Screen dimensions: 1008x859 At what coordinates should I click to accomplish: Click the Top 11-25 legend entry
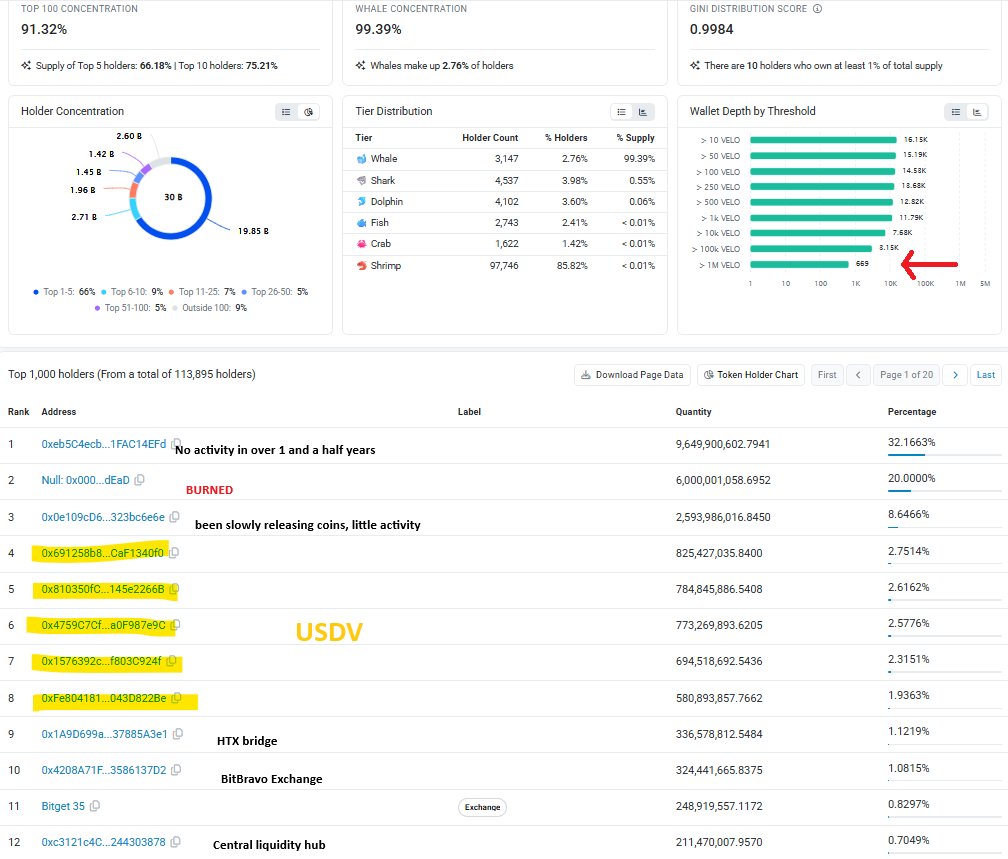202,292
